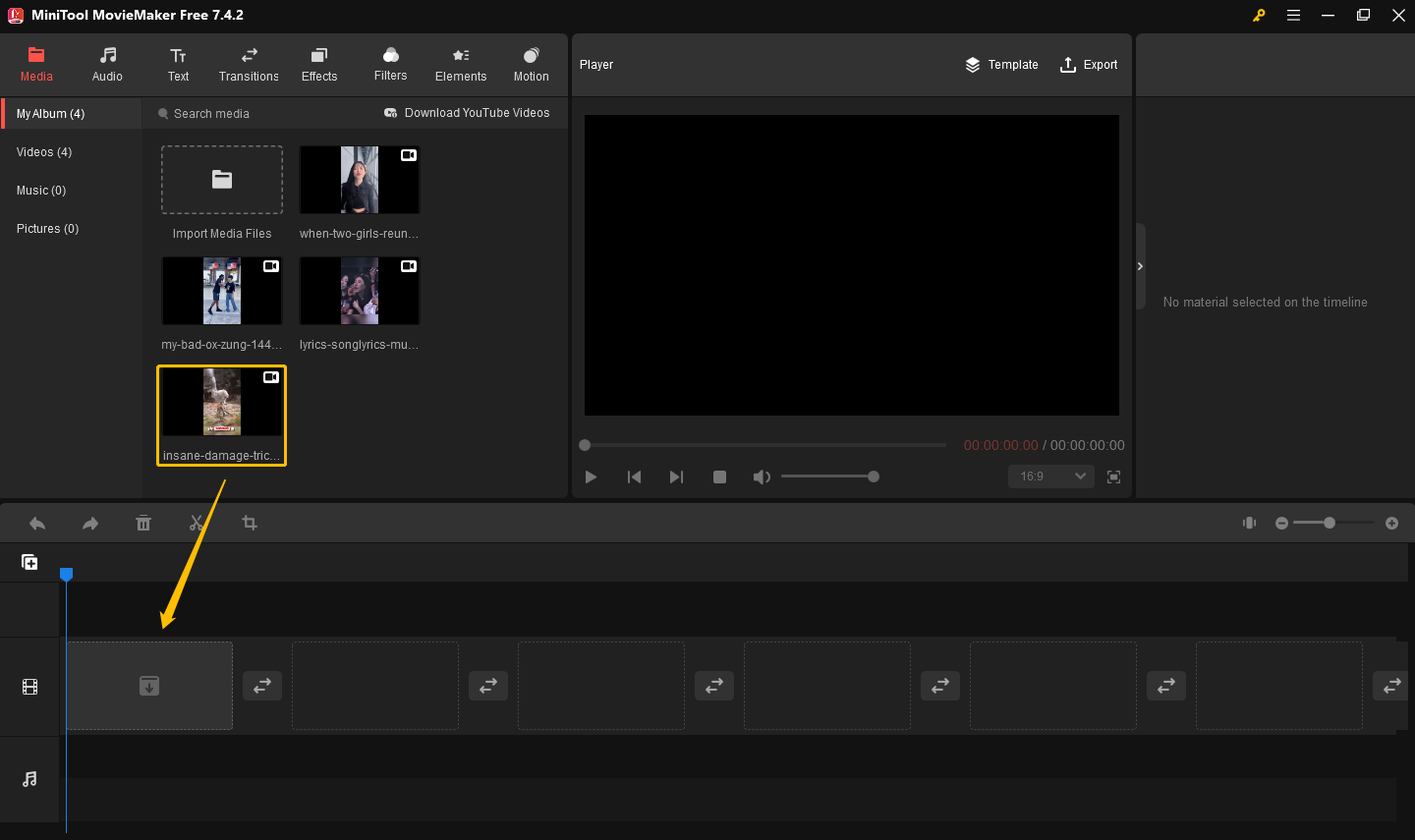Screen dimensions: 1415x840
Task: Click the fourth transition swap icon
Action: tap(940, 686)
